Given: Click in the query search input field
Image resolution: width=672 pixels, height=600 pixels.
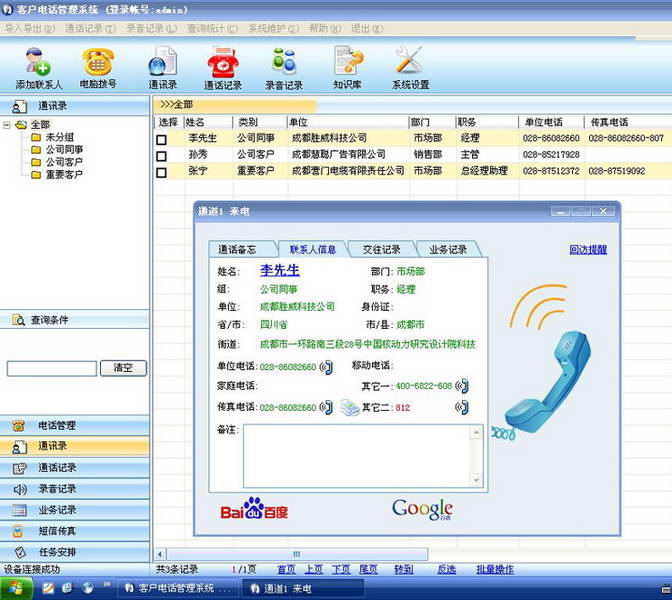Looking at the screenshot, I should pyautogui.click(x=52, y=369).
